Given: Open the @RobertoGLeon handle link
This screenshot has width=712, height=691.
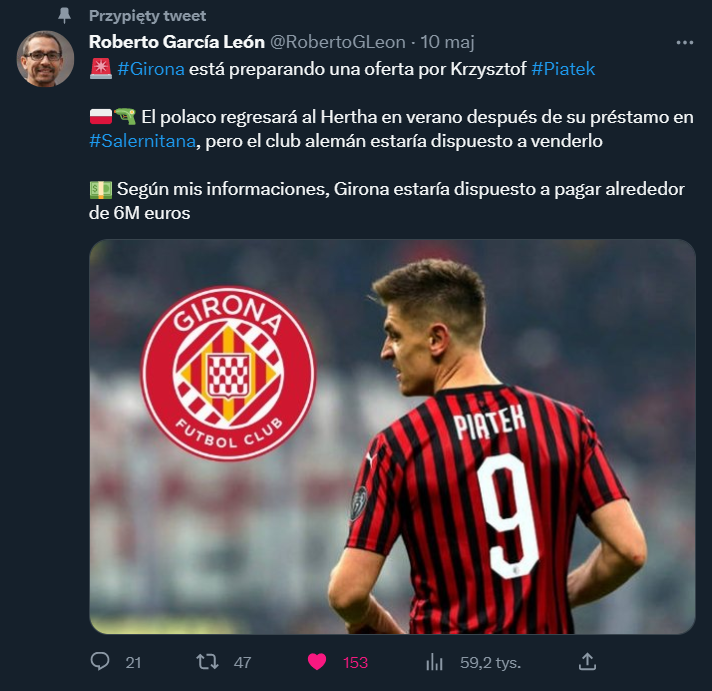Looking at the screenshot, I should click(x=338, y=42).
